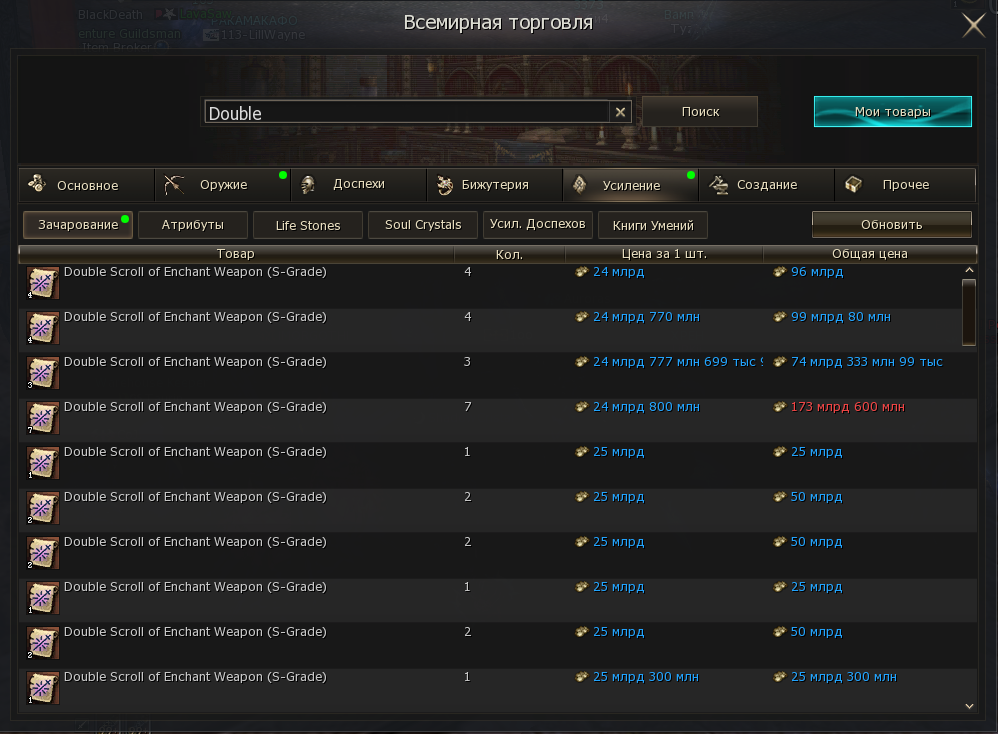Select the Атрибуты subcategory filter
The height and width of the screenshot is (734, 998).
[x=192, y=225]
